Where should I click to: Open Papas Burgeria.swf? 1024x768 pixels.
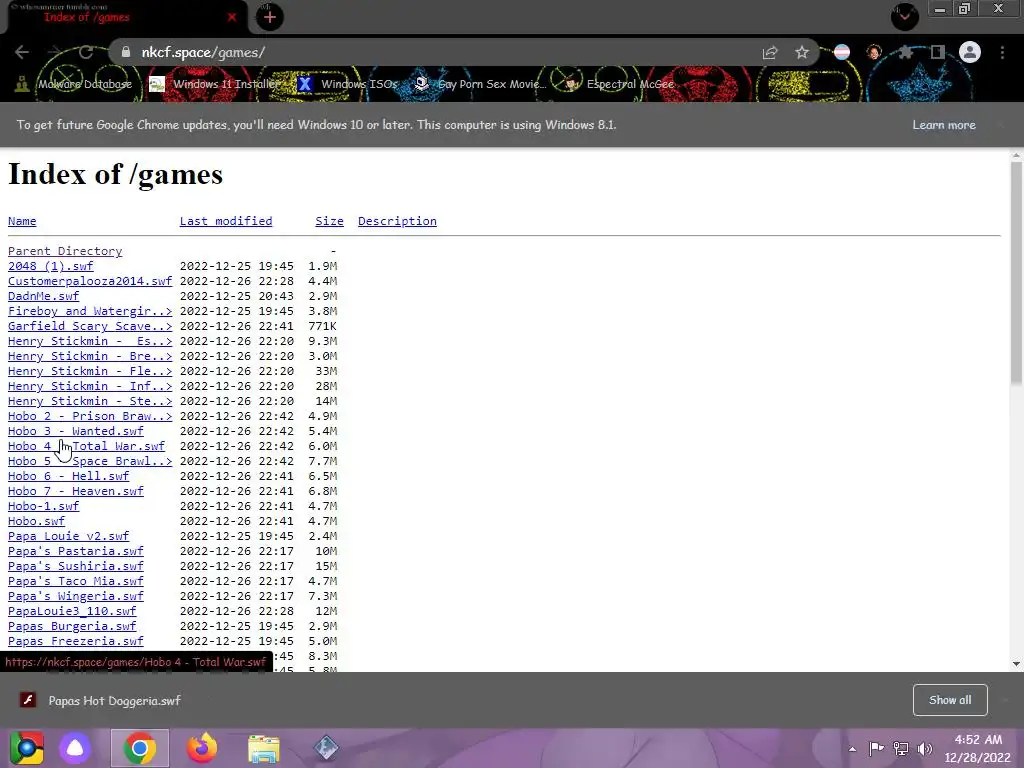72,627
